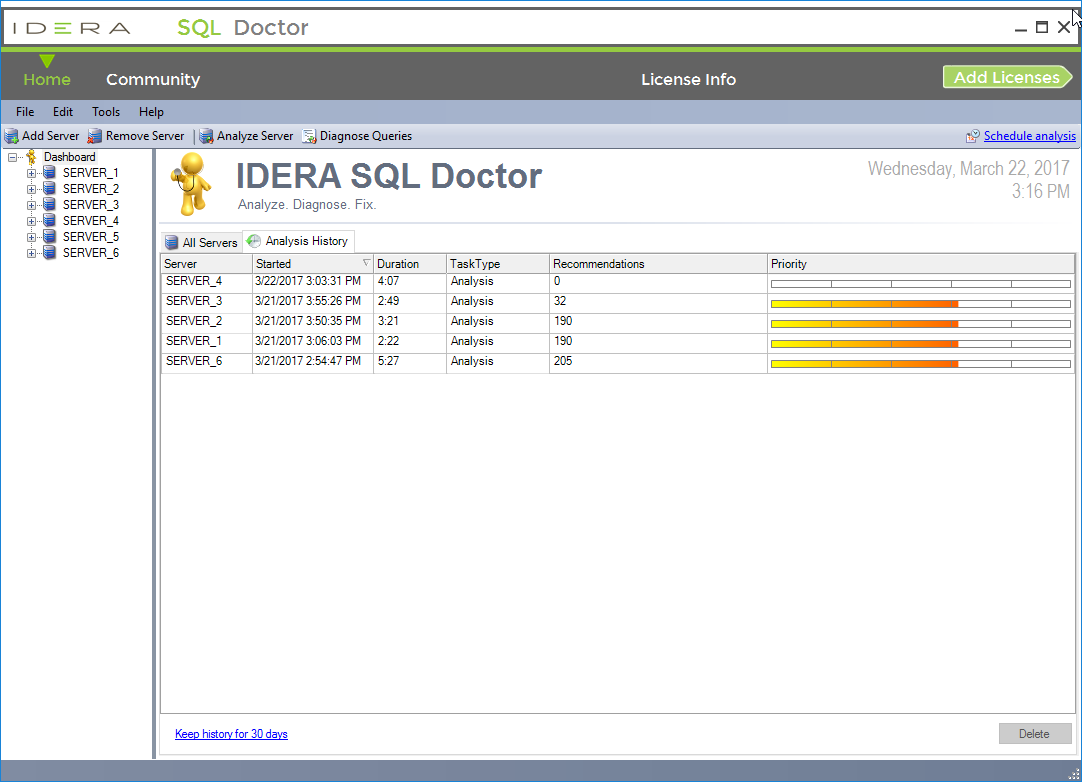Click the Dashboard icon in the tree
This screenshot has width=1082, height=782.
click(32, 157)
